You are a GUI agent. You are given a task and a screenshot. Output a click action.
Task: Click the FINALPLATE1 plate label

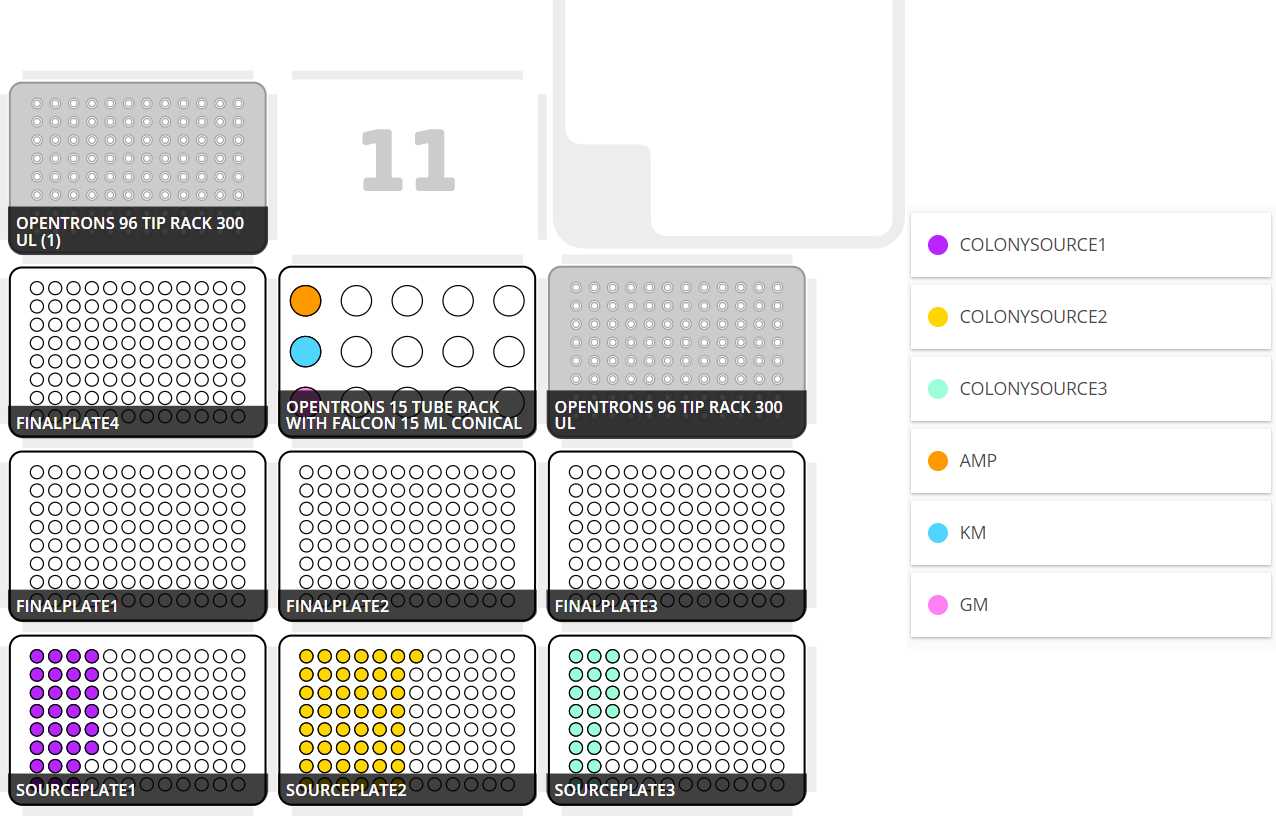(68, 606)
